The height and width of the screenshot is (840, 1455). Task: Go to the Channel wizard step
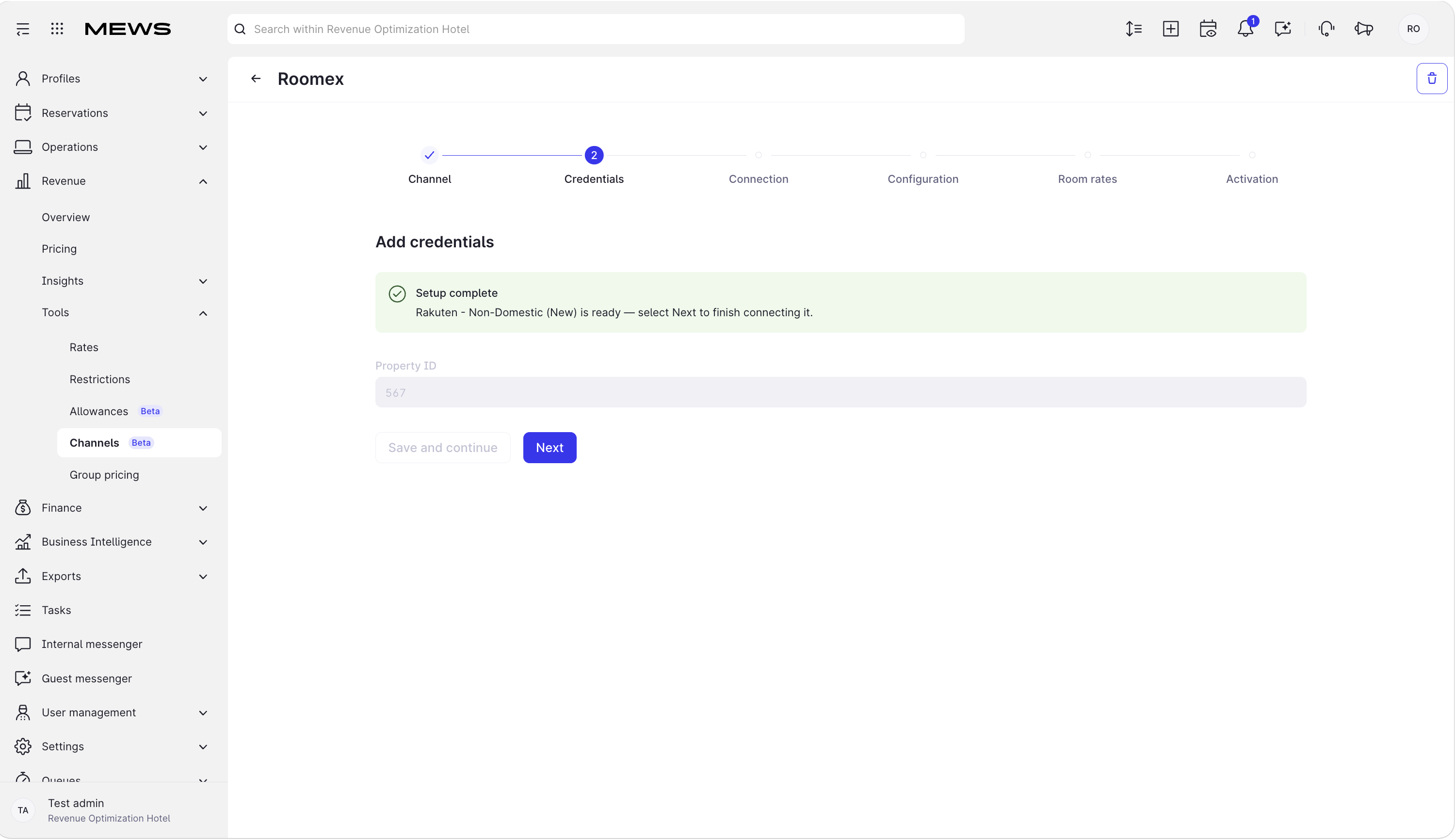[429, 165]
